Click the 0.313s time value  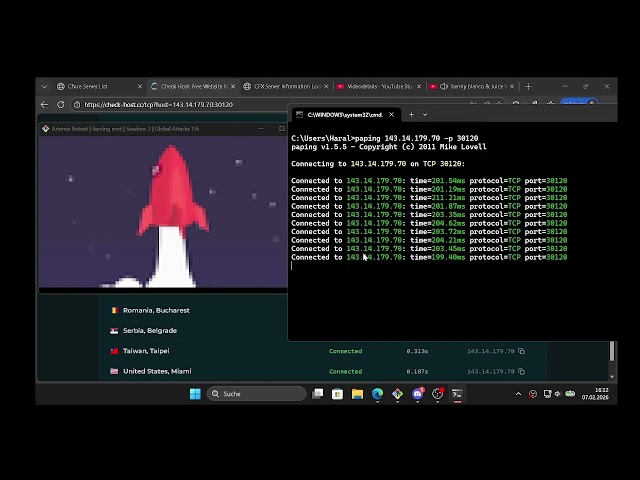[x=417, y=351]
